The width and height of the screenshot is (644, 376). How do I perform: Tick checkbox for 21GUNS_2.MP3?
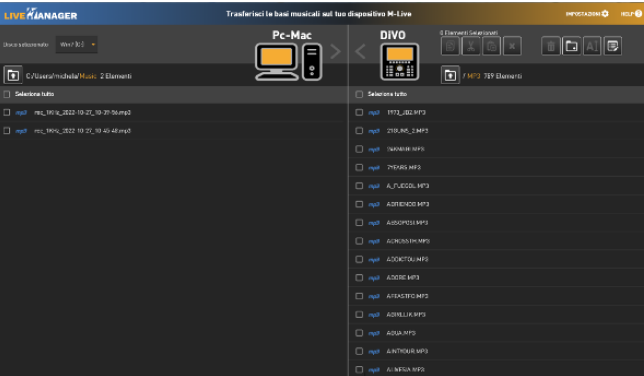359,131
